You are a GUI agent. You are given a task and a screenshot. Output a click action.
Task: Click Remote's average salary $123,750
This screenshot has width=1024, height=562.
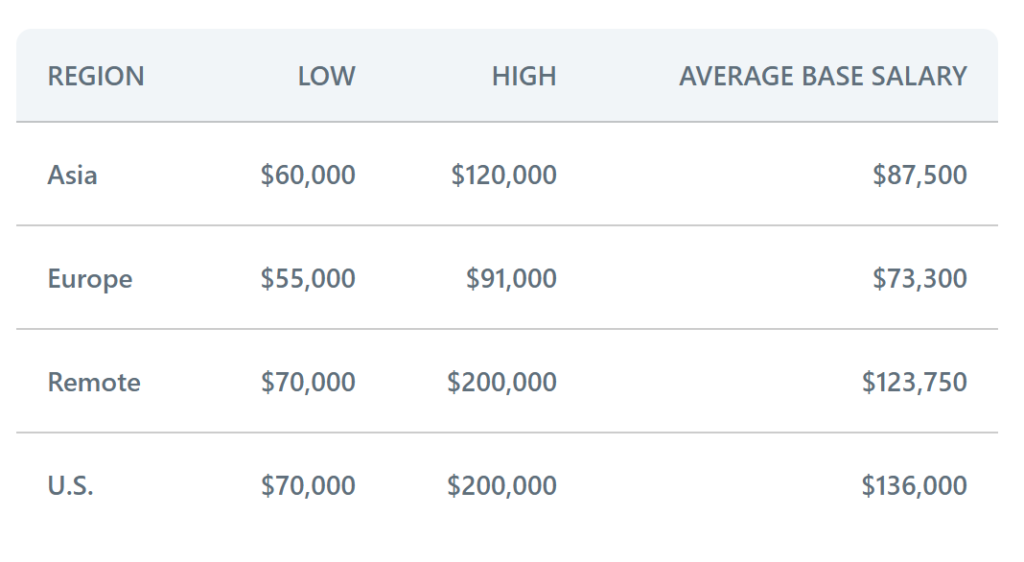tap(914, 382)
